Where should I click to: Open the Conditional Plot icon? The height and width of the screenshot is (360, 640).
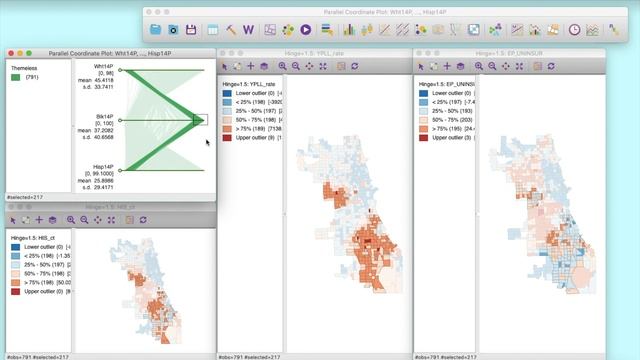pyautogui.click(x=473, y=29)
